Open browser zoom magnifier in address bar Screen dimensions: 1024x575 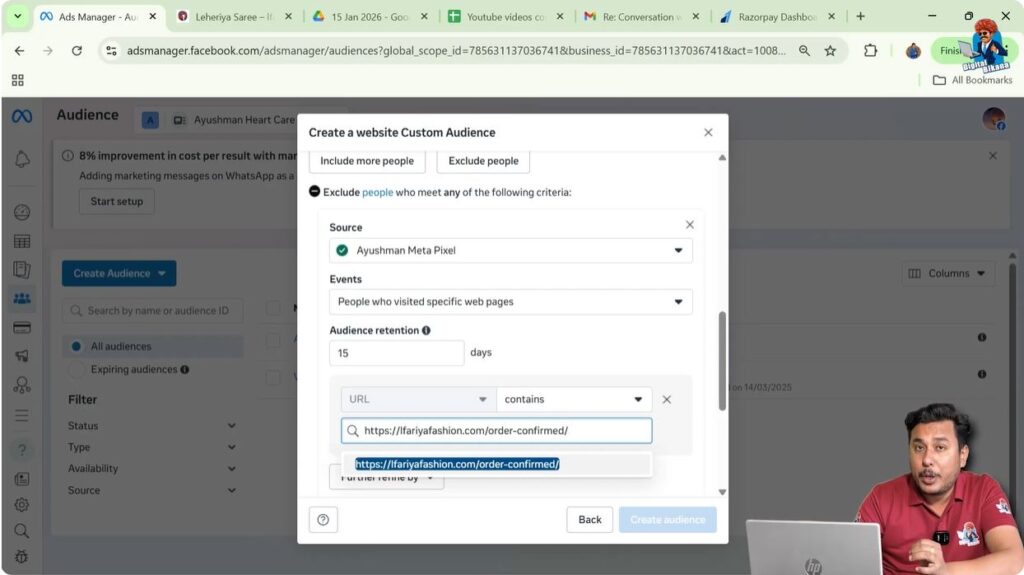[804, 50]
